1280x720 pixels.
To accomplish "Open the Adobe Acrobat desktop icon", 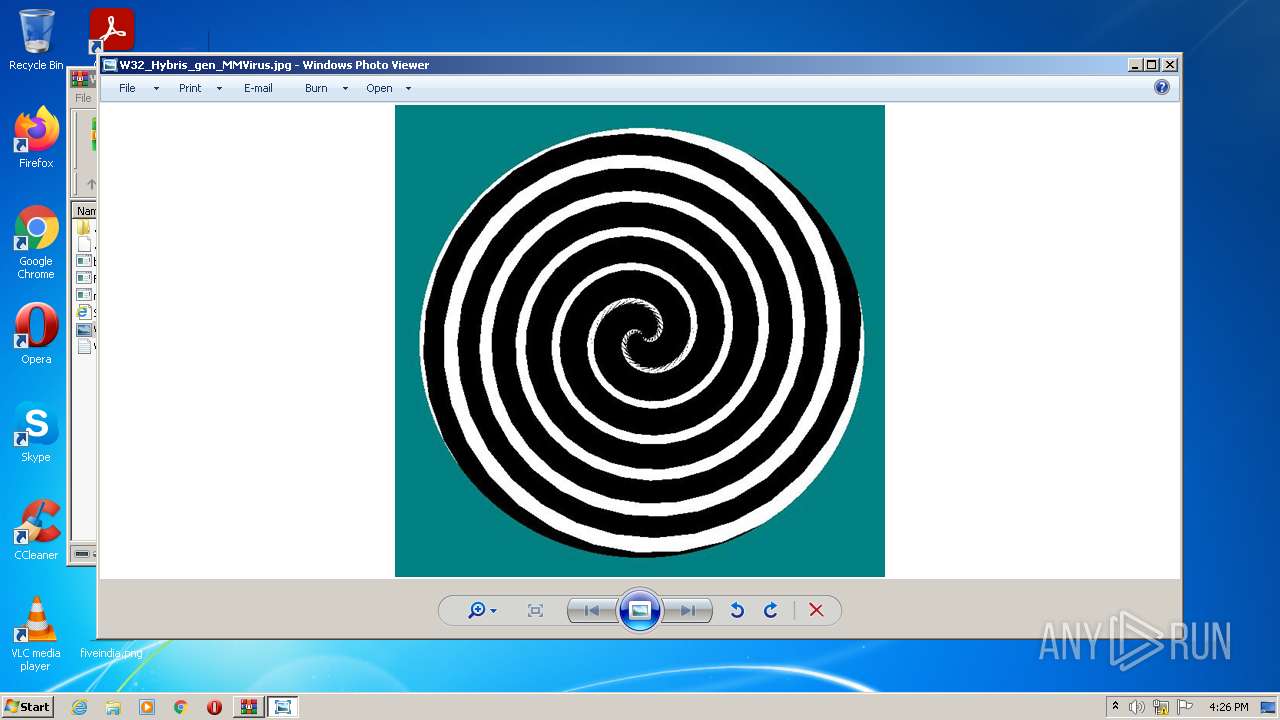I will click(x=112, y=31).
